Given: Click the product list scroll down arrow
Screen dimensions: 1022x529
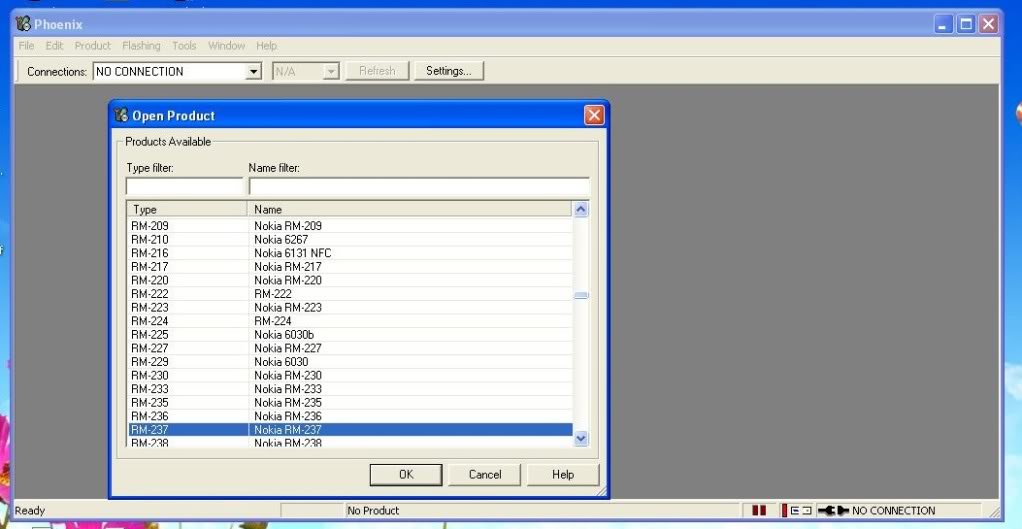Looking at the screenshot, I should 580,438.
